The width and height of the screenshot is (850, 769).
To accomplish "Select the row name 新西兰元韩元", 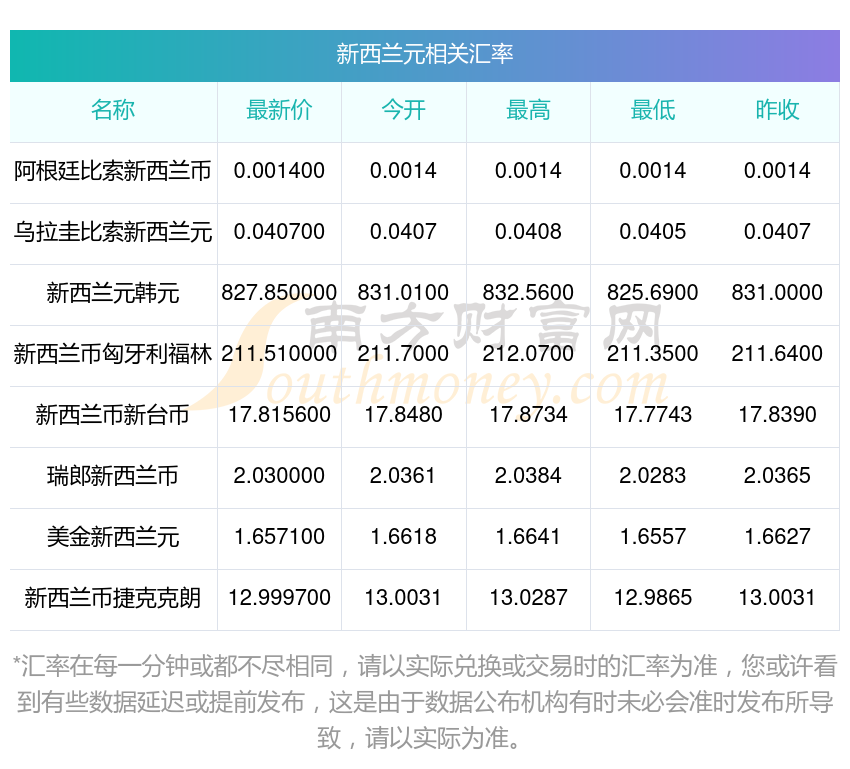I will coord(113,293).
